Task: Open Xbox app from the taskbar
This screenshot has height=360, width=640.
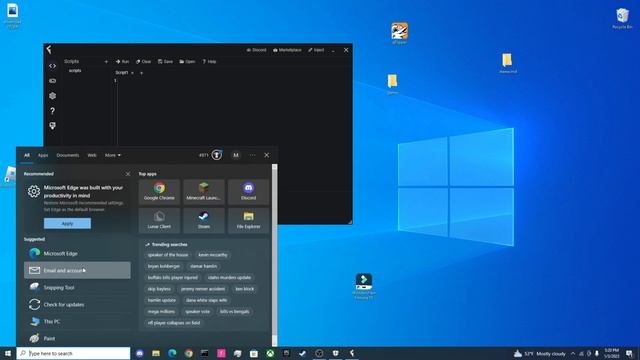Action: 270,353
